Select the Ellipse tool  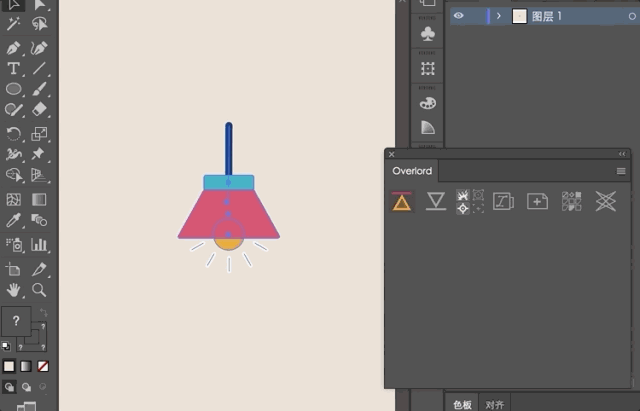click(13, 89)
